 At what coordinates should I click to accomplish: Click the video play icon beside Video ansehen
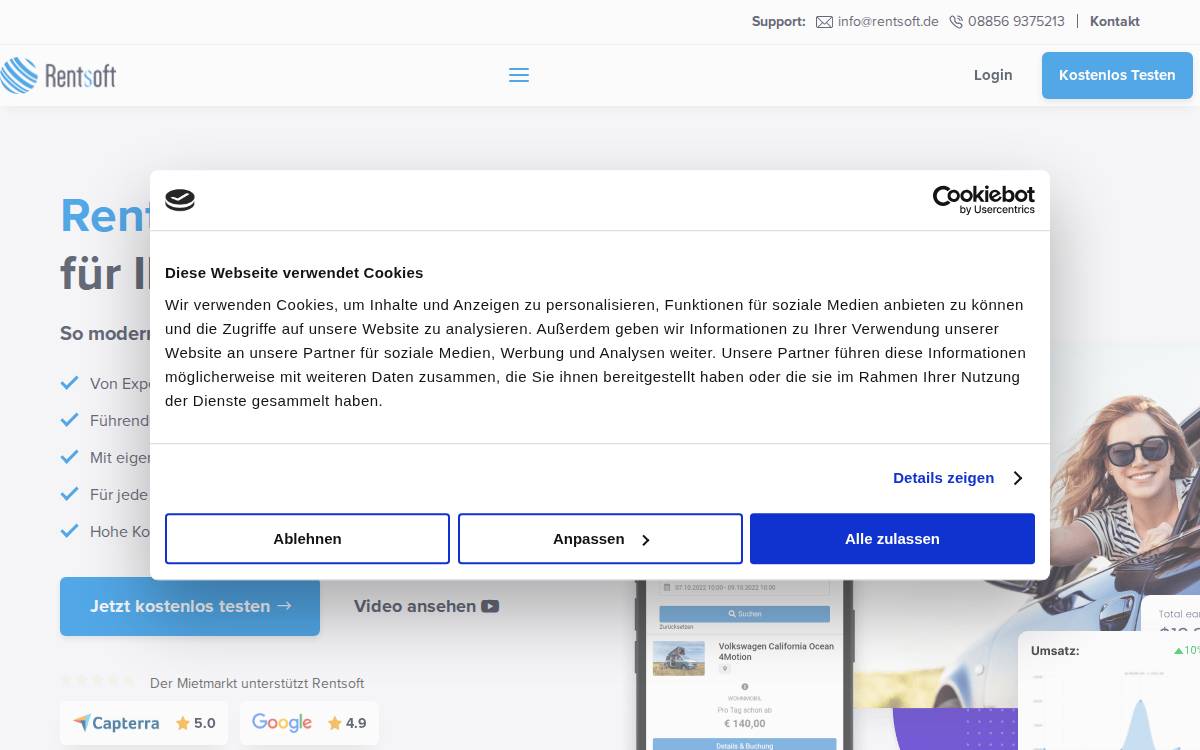(x=490, y=606)
